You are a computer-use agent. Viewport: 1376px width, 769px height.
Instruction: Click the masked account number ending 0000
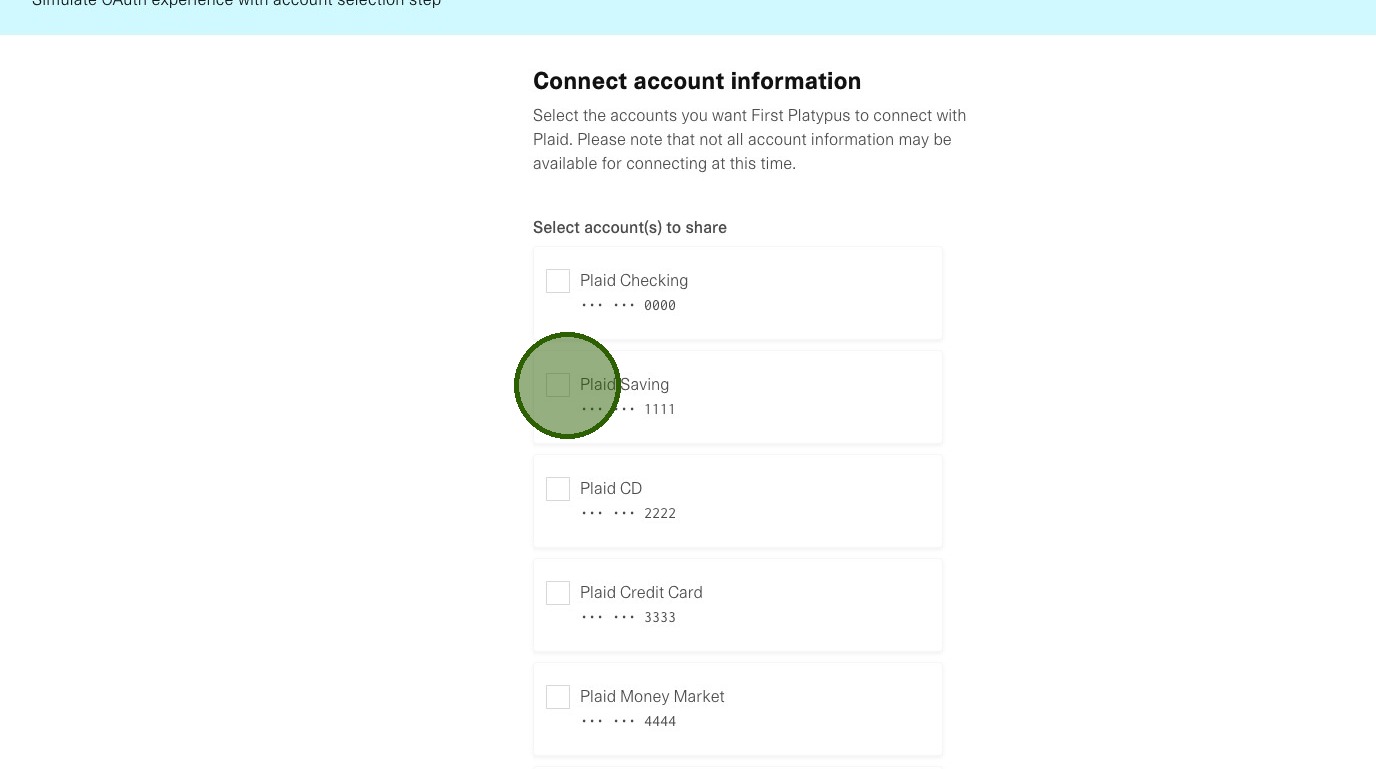tap(628, 306)
